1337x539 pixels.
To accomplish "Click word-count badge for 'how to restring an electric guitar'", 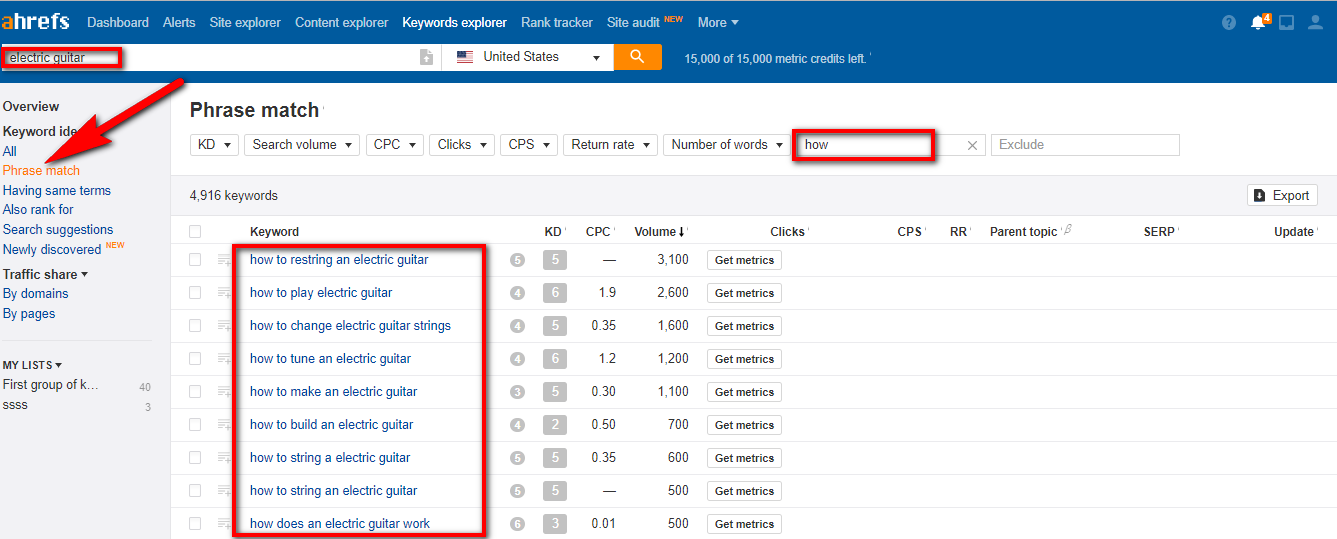I will (x=517, y=260).
